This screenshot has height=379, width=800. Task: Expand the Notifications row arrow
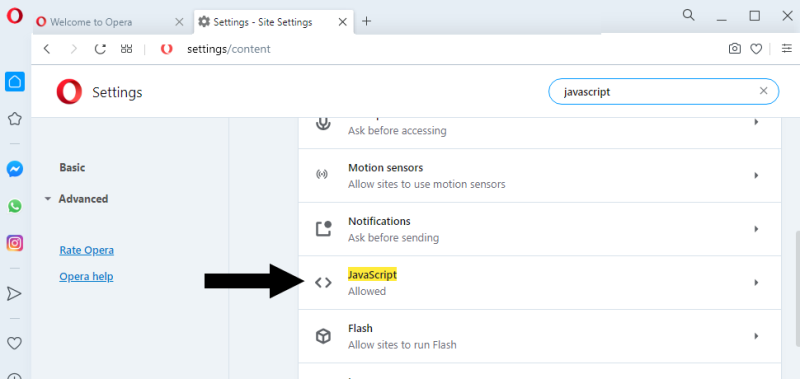click(756, 229)
